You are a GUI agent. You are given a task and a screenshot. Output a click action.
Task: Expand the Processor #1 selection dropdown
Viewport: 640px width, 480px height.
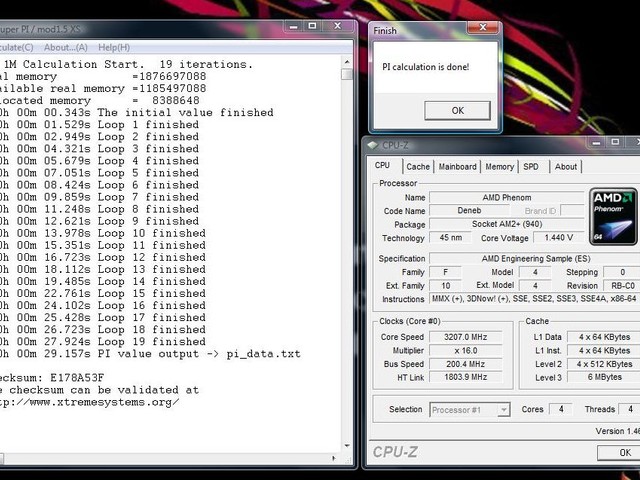(504, 409)
